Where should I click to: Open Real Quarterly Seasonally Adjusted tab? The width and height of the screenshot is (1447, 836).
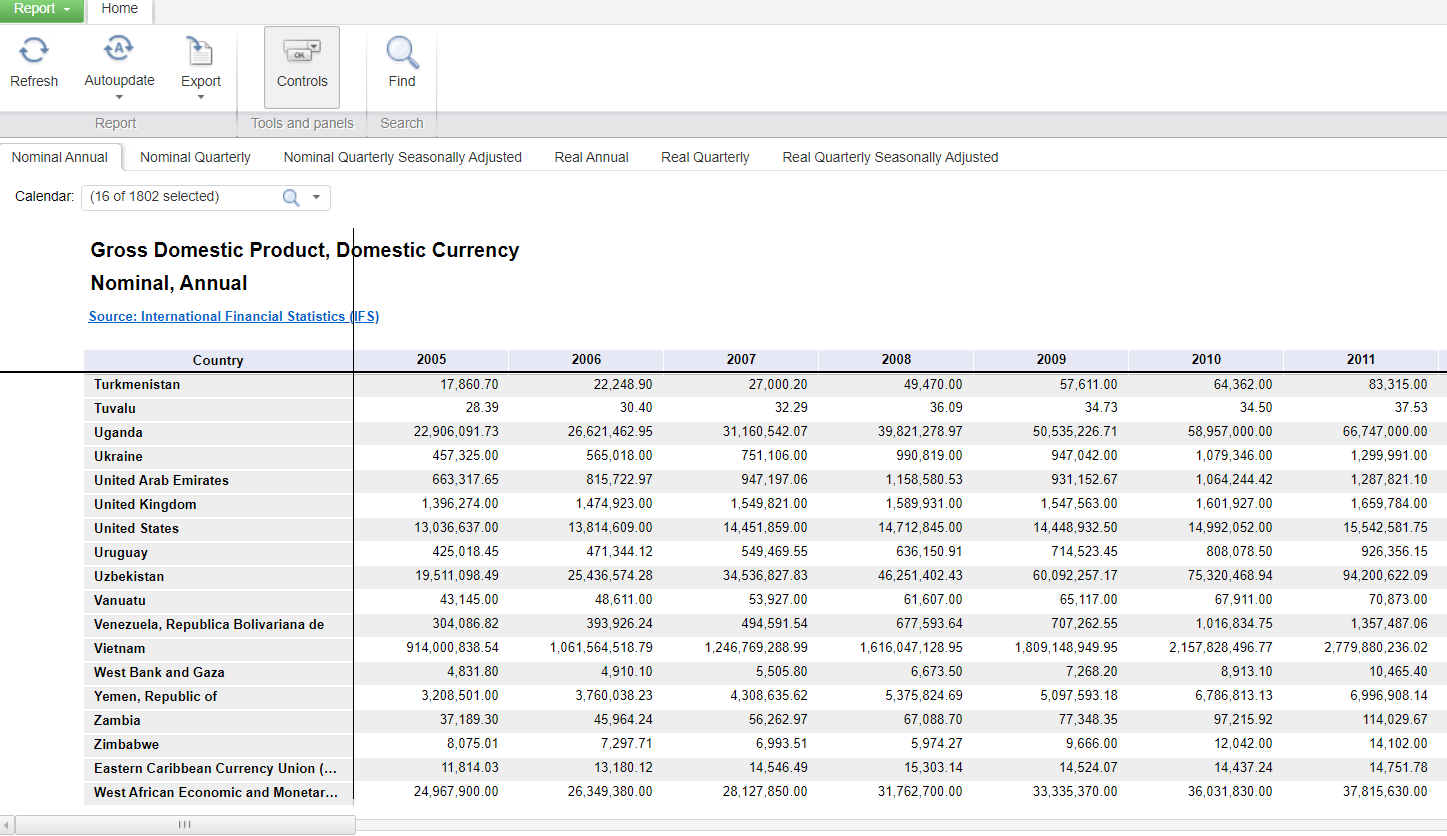pyautogui.click(x=890, y=157)
